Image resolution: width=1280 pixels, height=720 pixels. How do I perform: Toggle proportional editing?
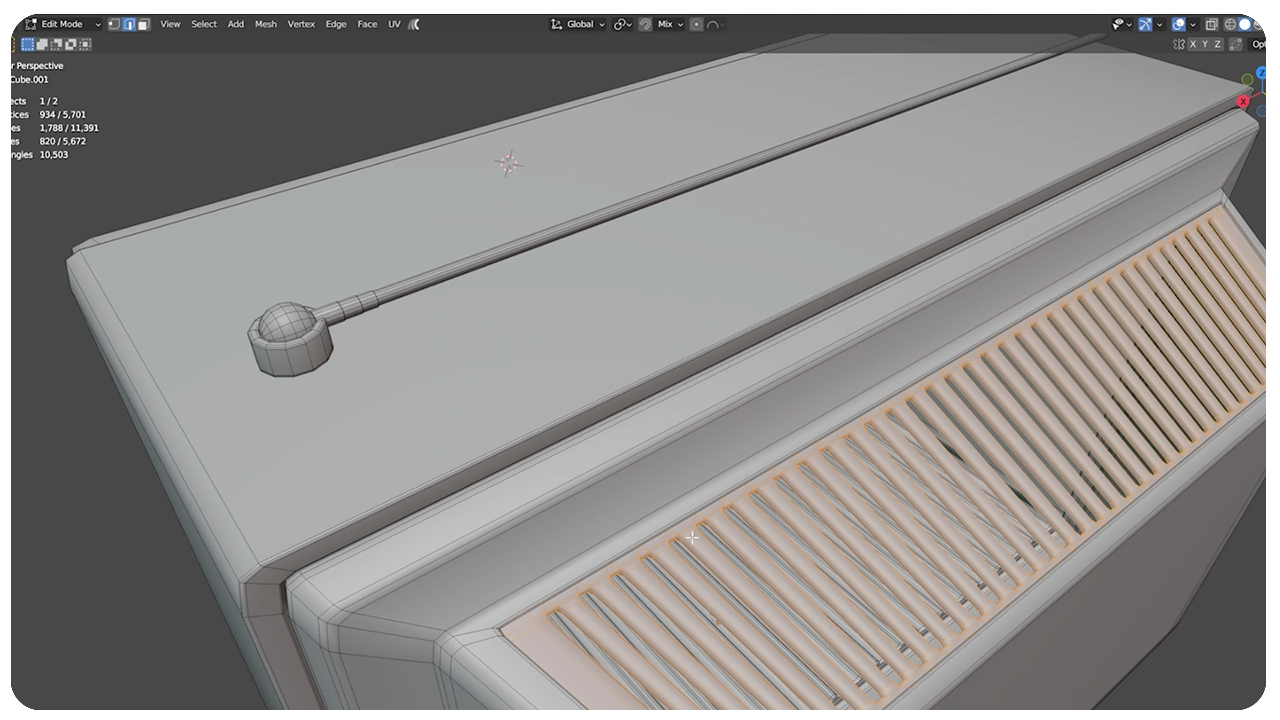[697, 24]
